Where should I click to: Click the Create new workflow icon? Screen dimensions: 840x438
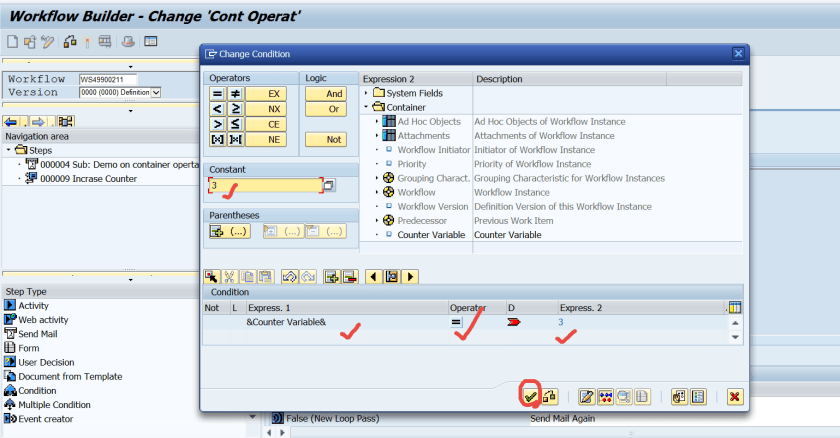12,41
